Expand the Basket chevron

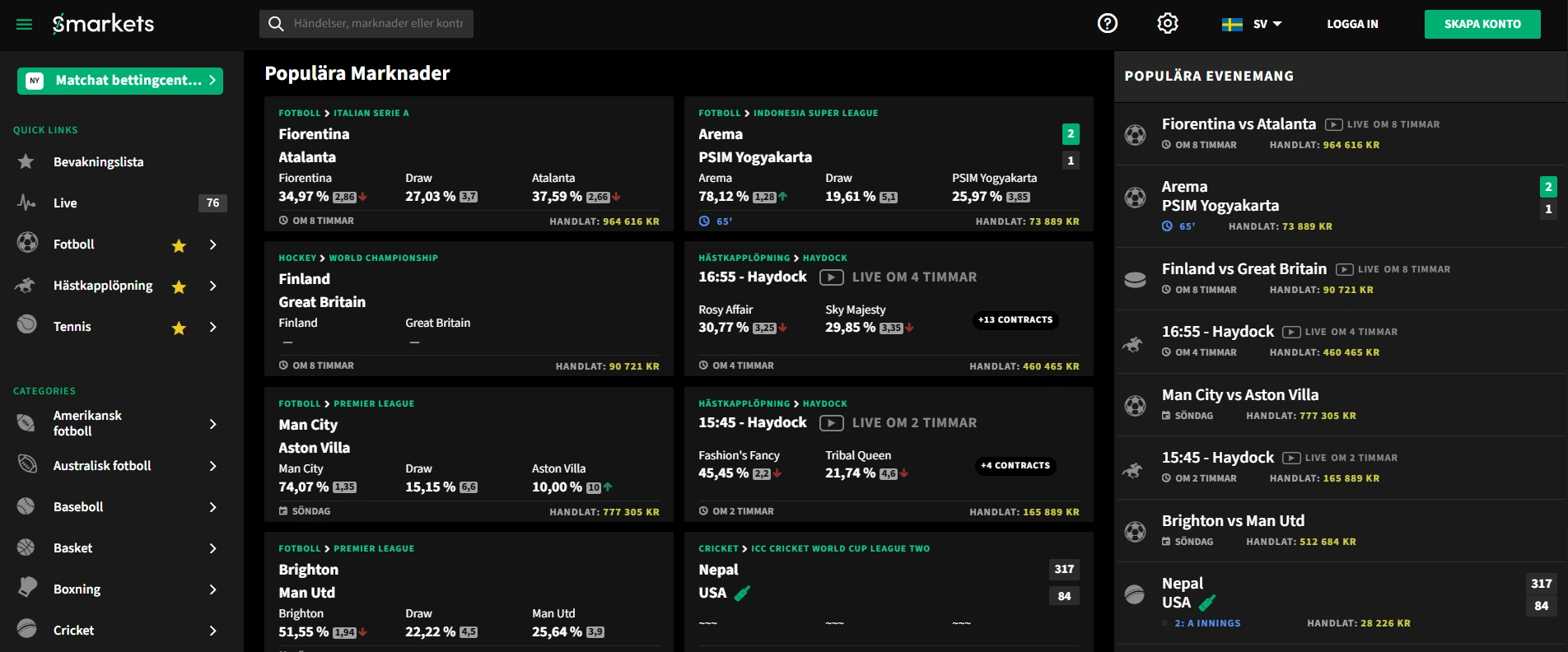[212, 548]
